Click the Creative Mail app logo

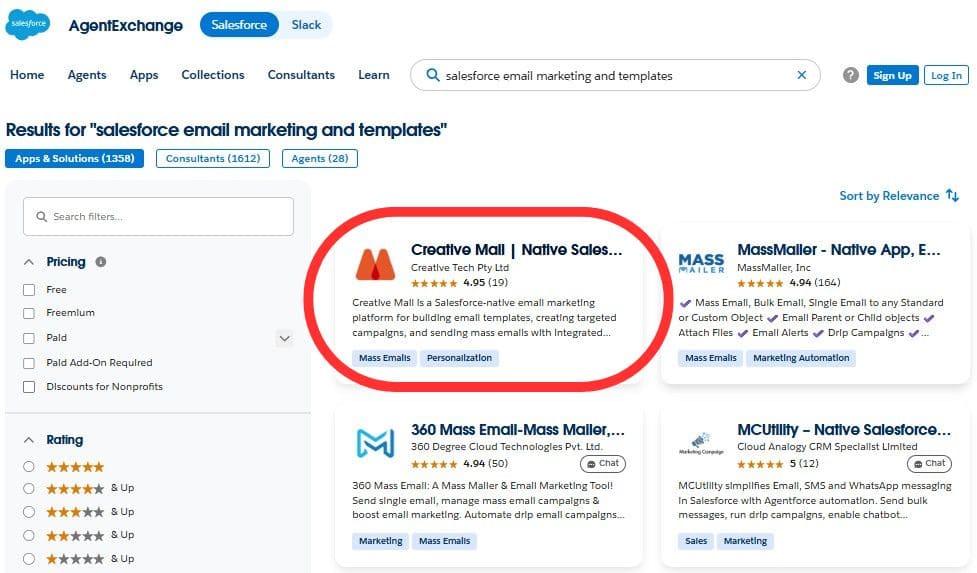click(375, 264)
